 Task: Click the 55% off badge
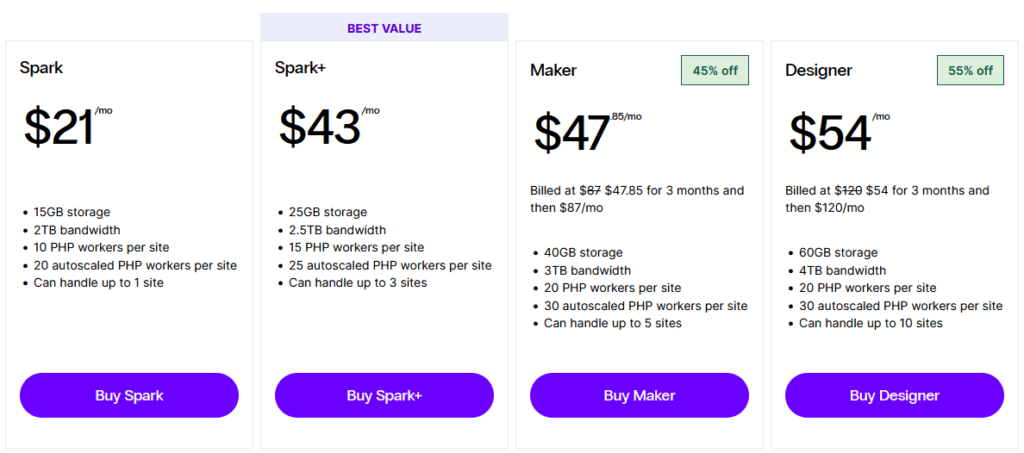click(x=970, y=70)
